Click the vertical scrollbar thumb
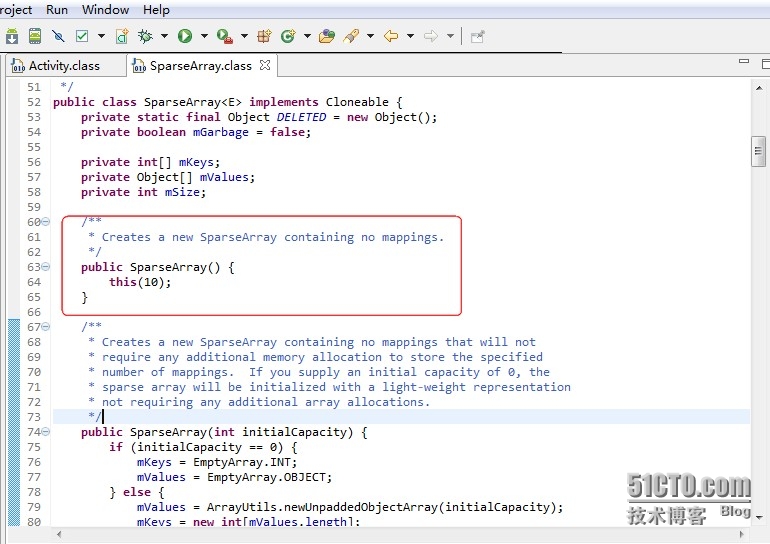 tap(759, 151)
